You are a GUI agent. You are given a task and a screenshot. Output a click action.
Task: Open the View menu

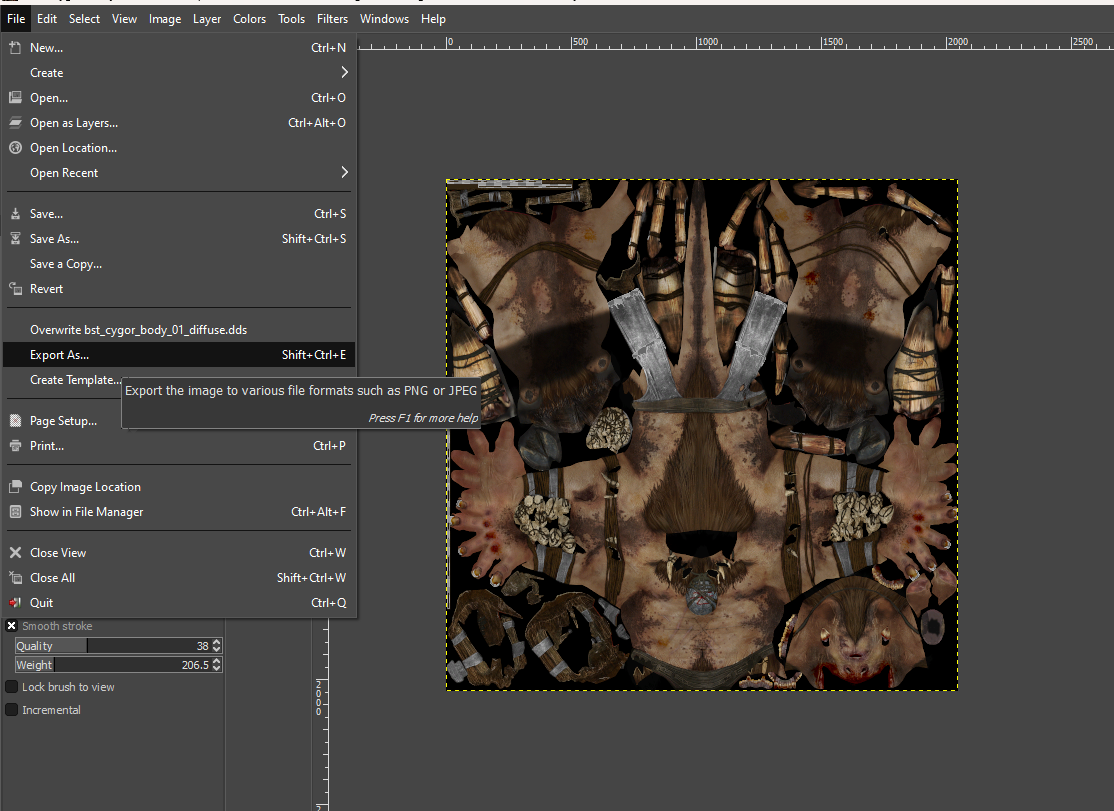click(124, 19)
